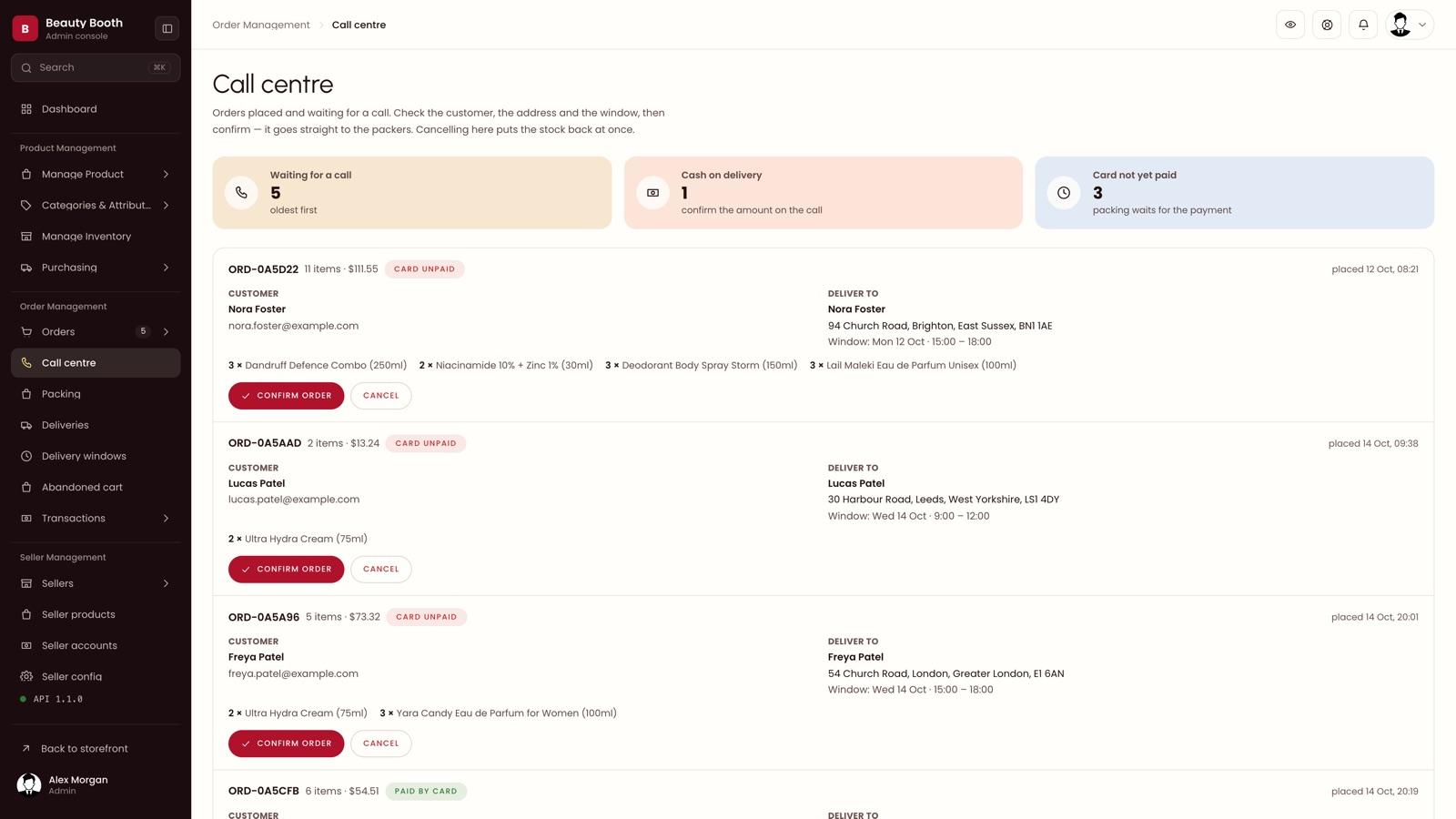This screenshot has width=1456, height=819.
Task: Open Seller products bag icon
Action: [26, 614]
